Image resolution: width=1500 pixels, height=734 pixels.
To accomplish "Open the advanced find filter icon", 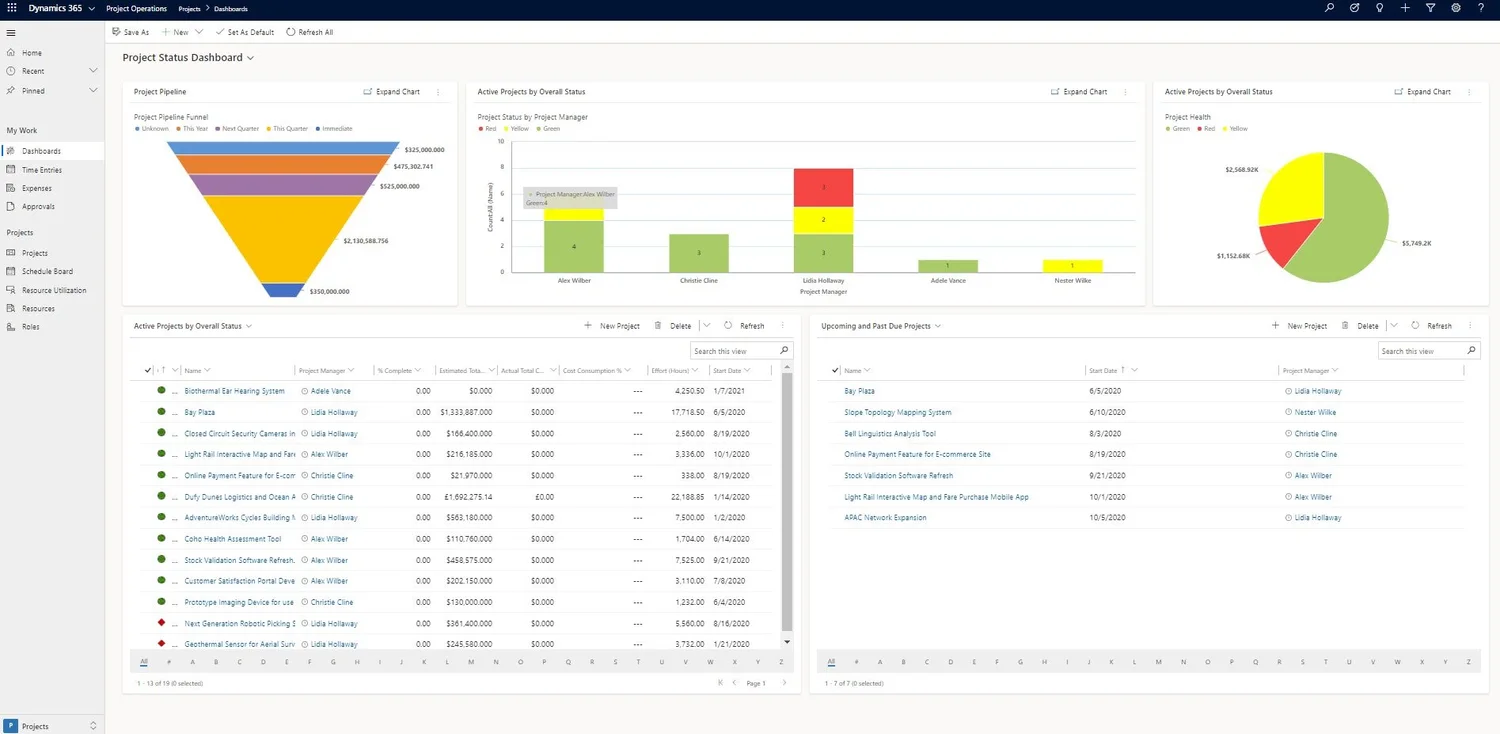I will 1430,8.
